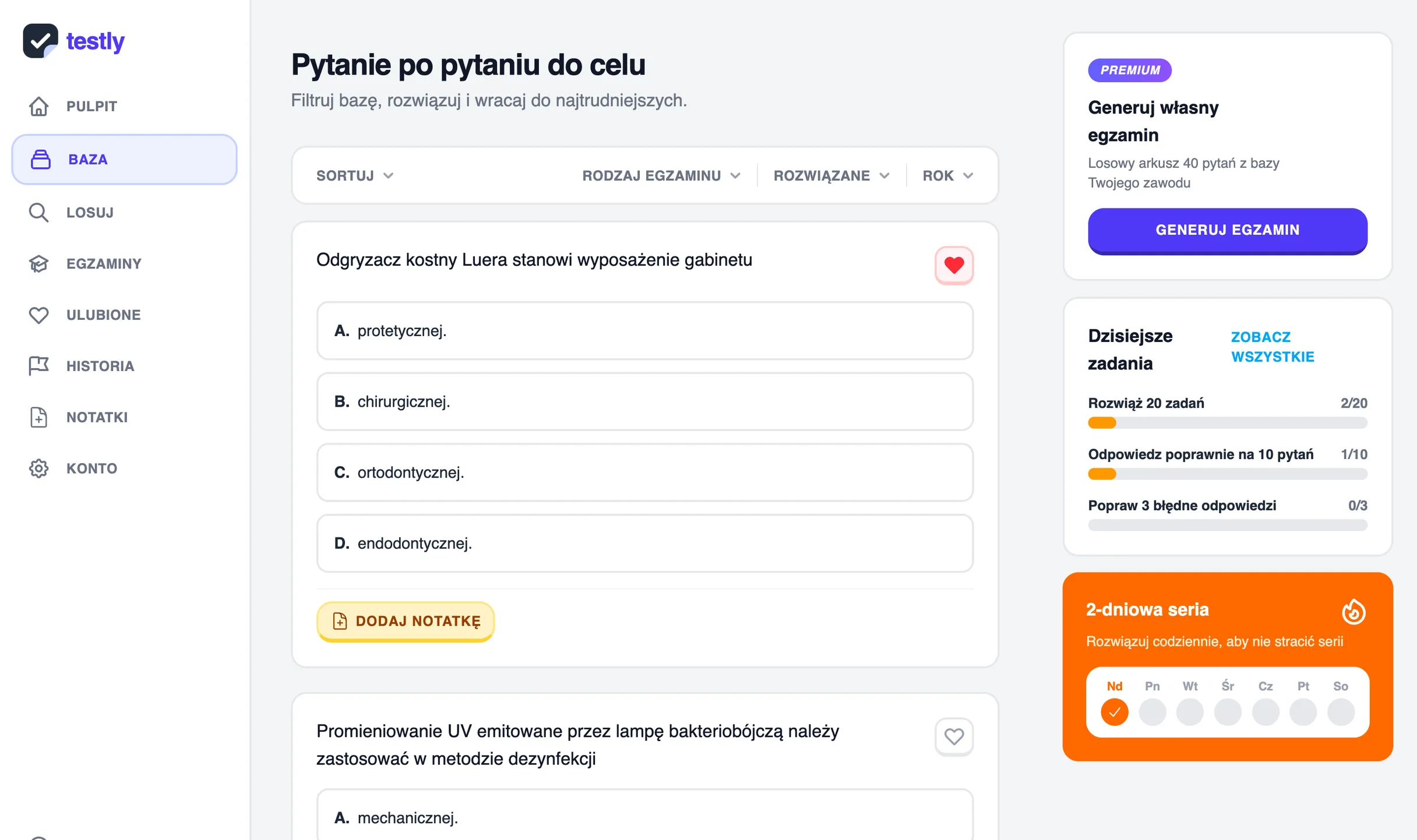The height and width of the screenshot is (840, 1417).
Task: Click the note icon inside Dodaj notatkę button
Action: click(x=340, y=621)
